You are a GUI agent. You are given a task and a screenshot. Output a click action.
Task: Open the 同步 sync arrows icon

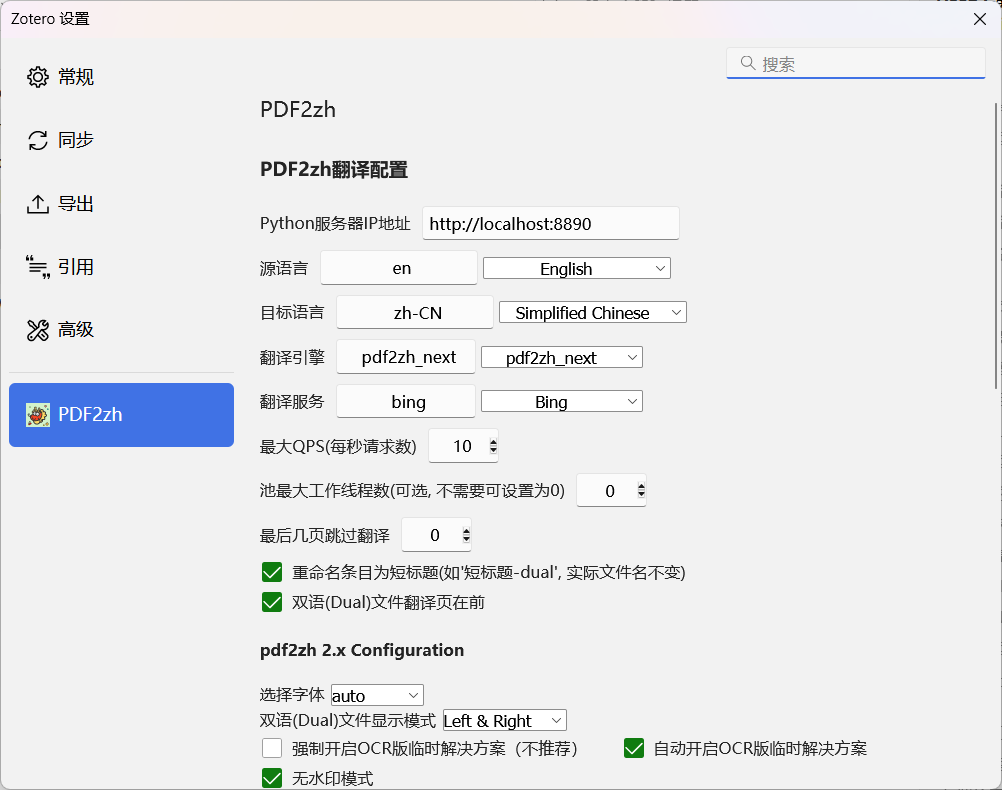pyautogui.click(x=38, y=140)
